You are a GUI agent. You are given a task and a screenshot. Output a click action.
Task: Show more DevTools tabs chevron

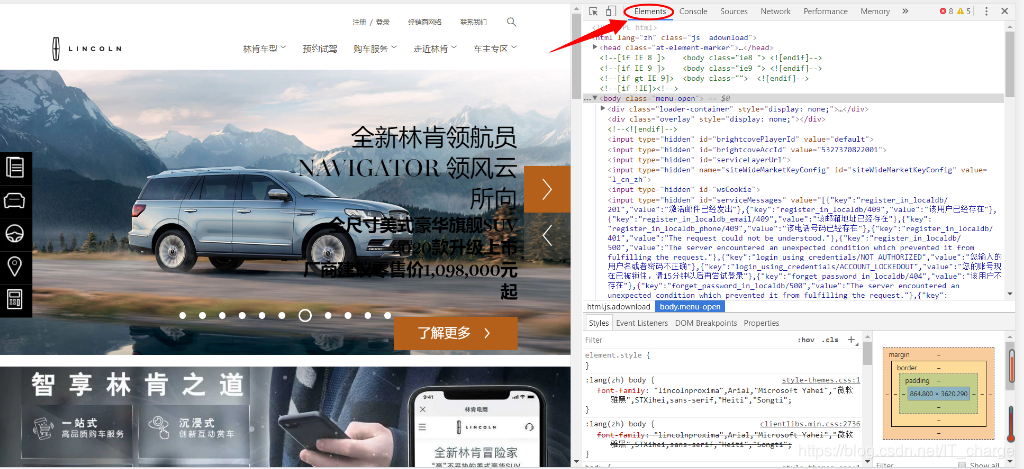click(905, 11)
